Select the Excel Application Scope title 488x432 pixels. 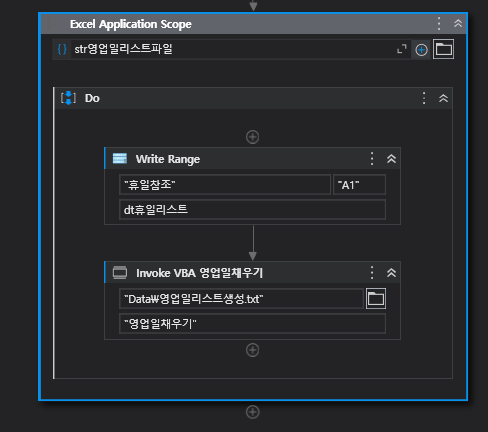click(x=131, y=24)
